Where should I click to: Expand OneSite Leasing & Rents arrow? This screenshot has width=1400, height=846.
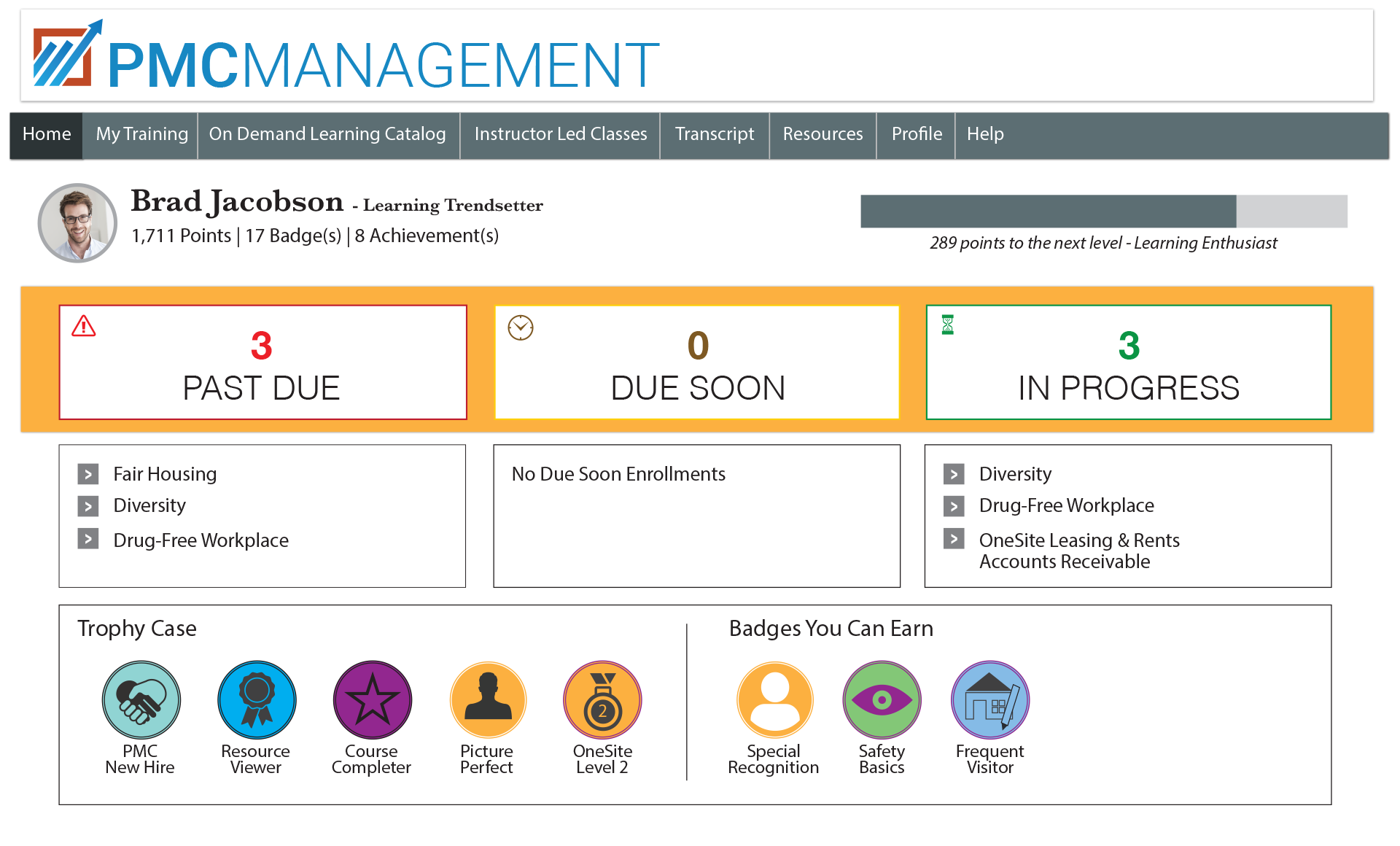tap(953, 539)
